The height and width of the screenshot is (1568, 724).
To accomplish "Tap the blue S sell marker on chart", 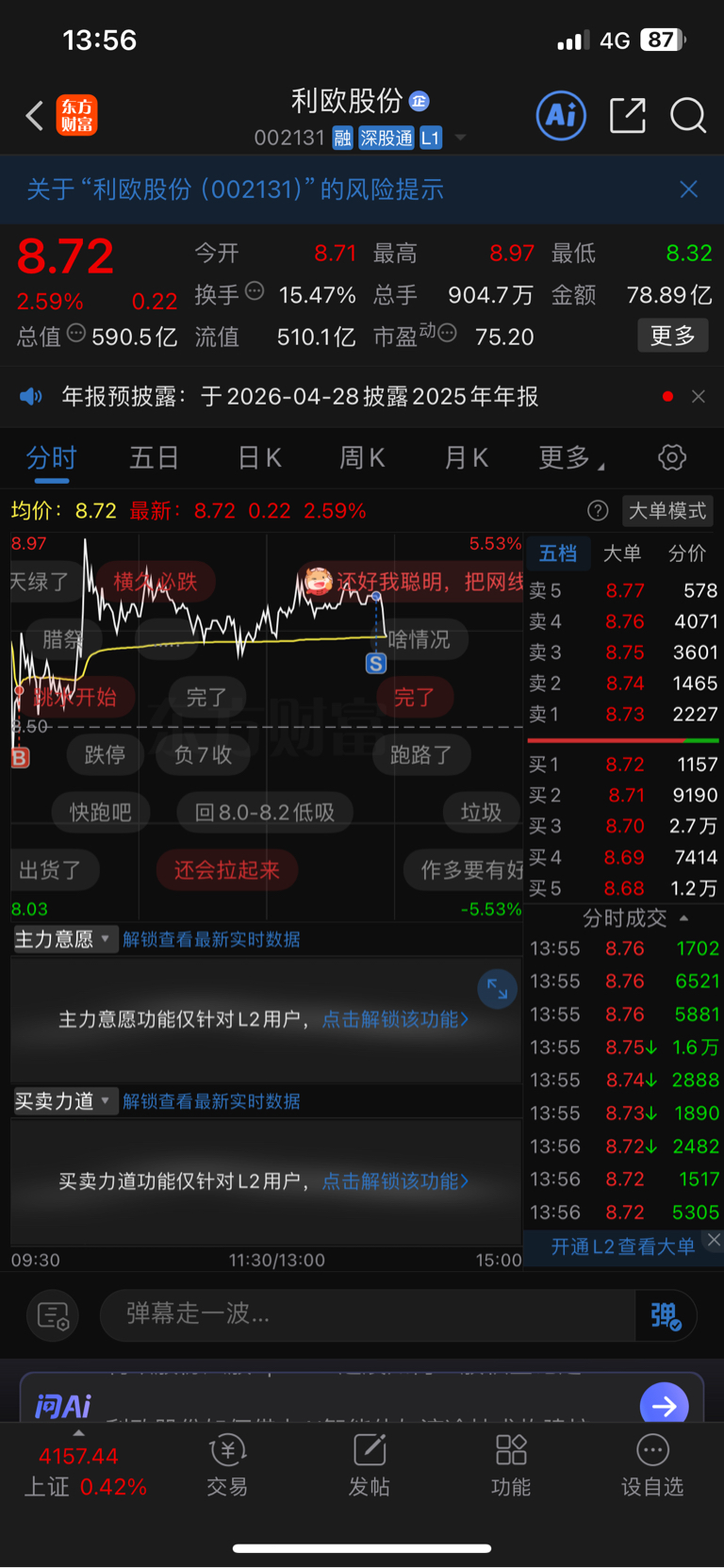I will click(x=375, y=663).
